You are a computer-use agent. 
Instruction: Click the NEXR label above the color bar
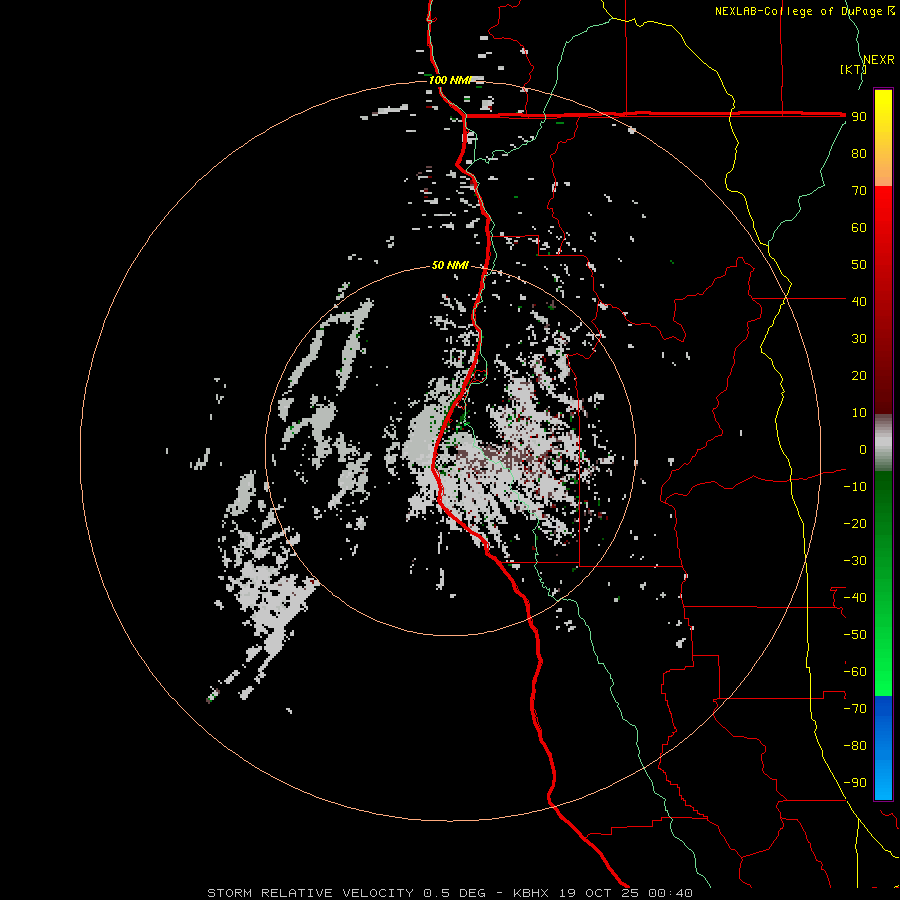[x=879, y=60]
